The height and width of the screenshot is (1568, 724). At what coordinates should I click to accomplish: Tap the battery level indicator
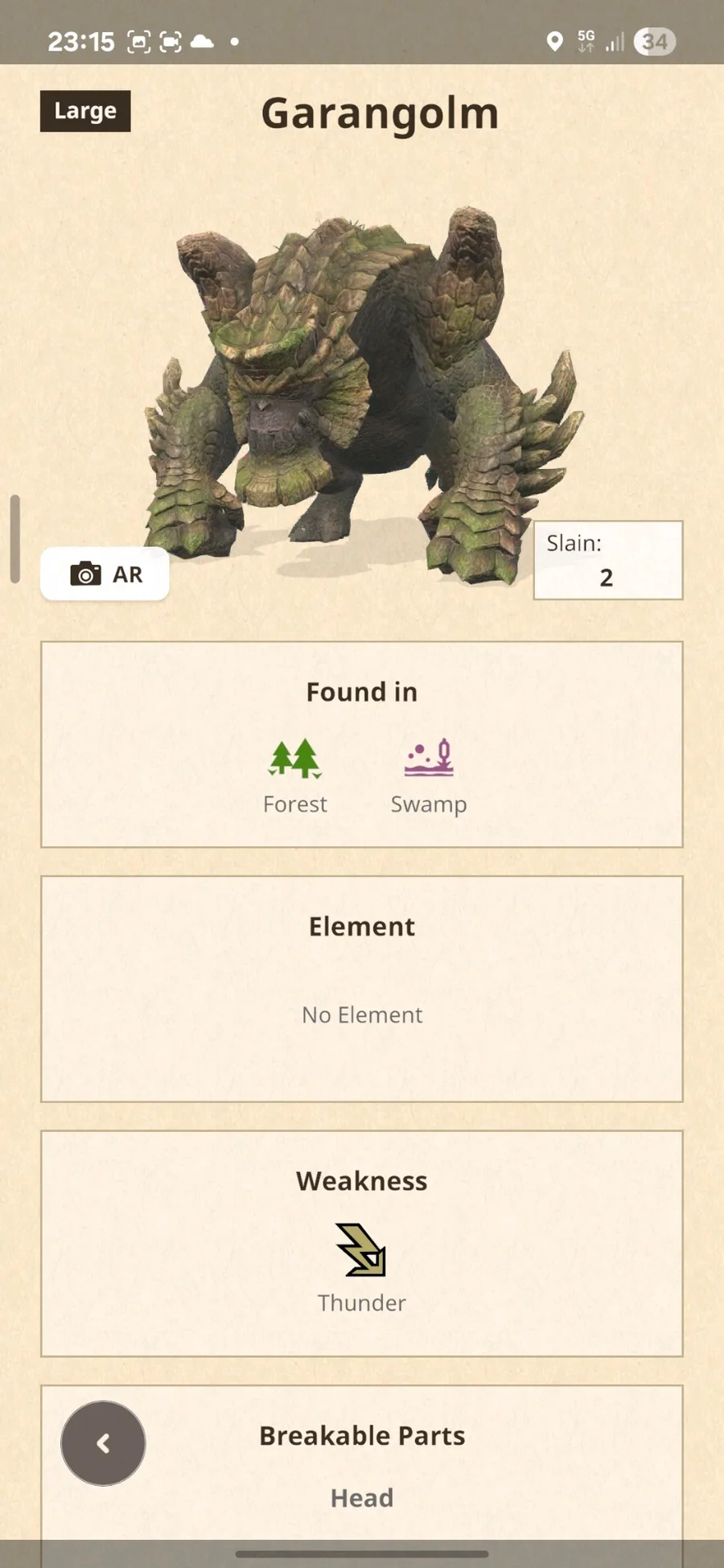point(655,42)
